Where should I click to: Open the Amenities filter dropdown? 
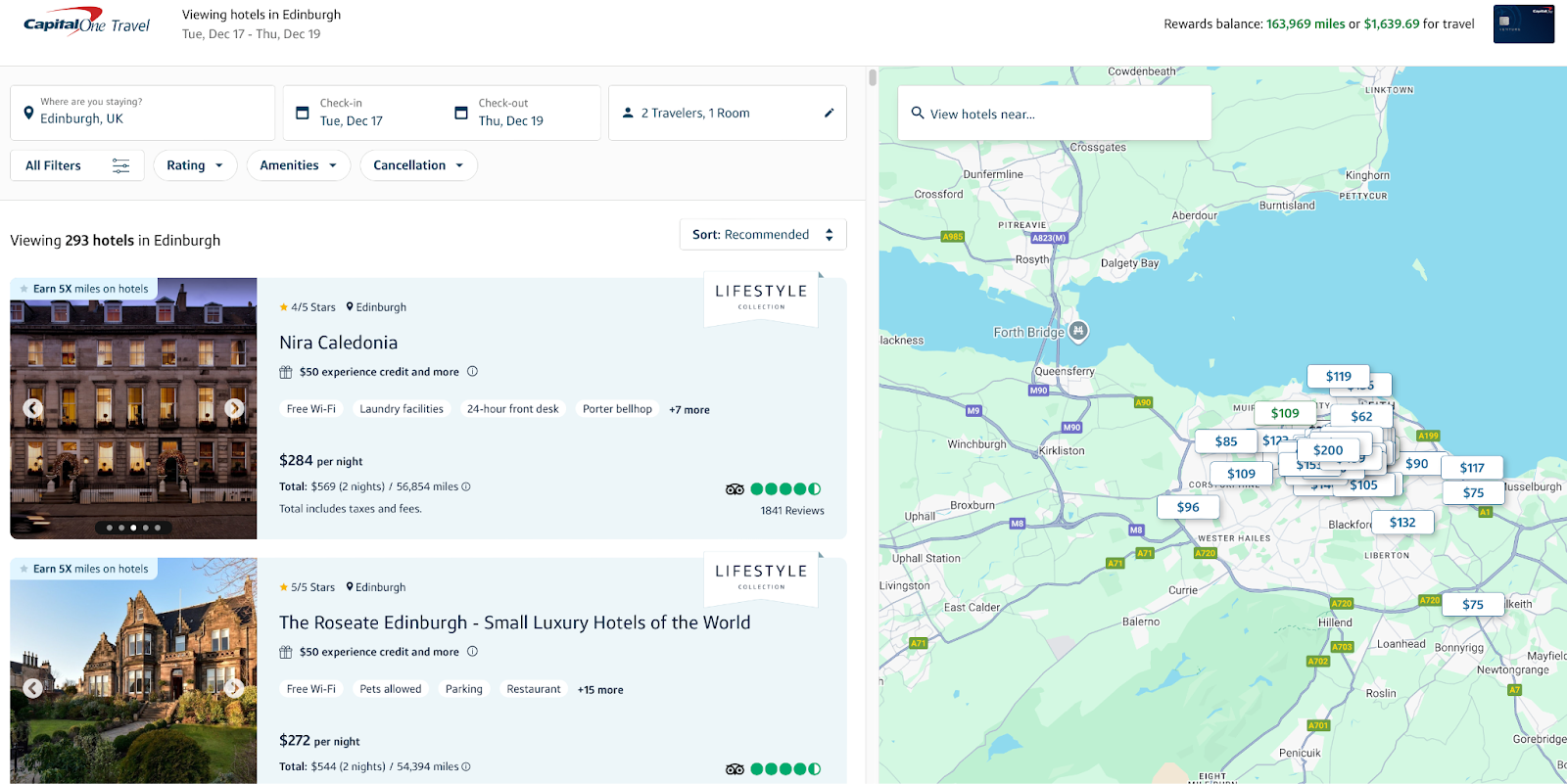point(299,165)
